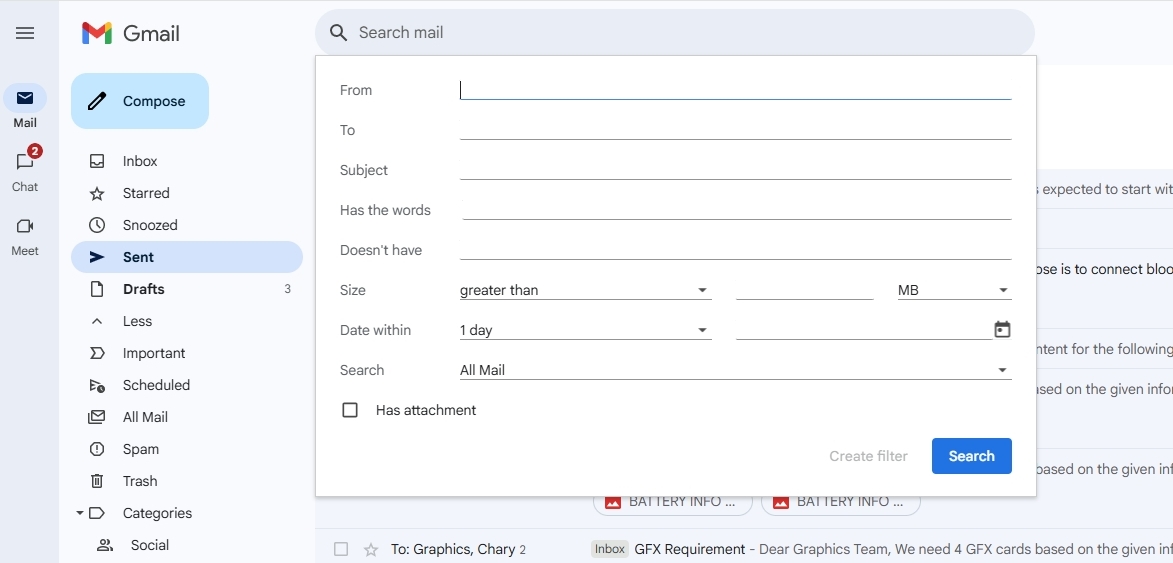This screenshot has height=563, width=1173.
Task: Click the Sent arrow icon
Action: (x=97, y=257)
